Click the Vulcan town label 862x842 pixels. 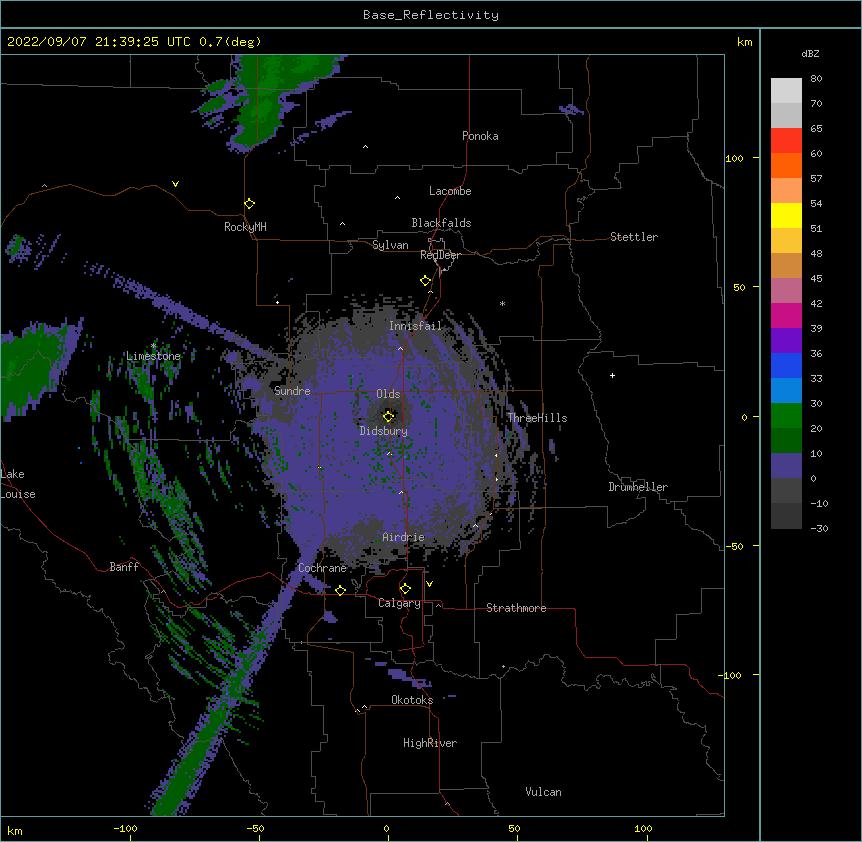tap(543, 792)
